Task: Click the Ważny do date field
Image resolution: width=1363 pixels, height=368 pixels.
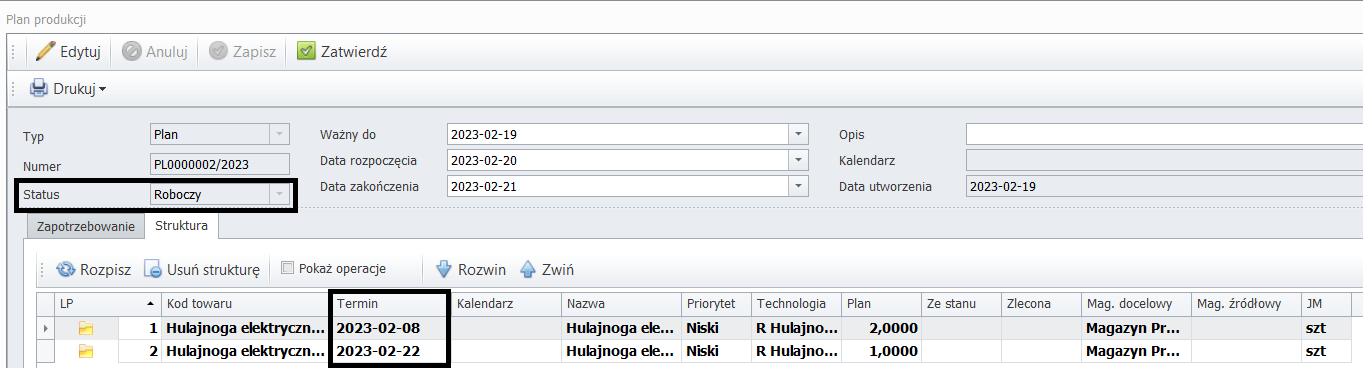Action: (618, 134)
